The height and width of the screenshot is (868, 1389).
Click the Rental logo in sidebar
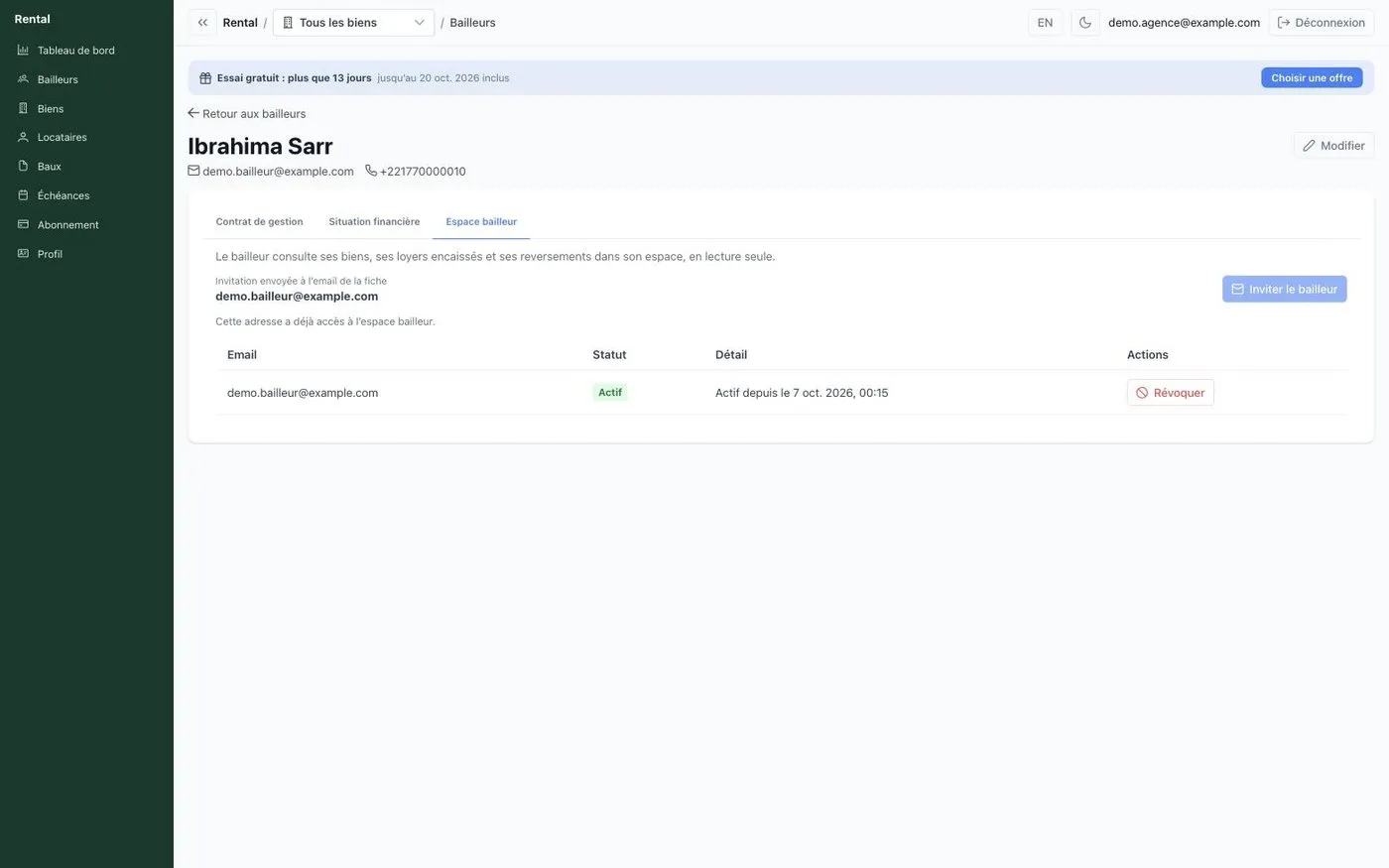(32, 19)
